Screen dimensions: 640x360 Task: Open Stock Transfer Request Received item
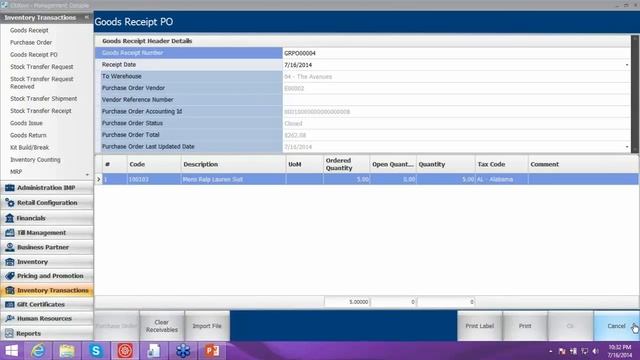42,83
